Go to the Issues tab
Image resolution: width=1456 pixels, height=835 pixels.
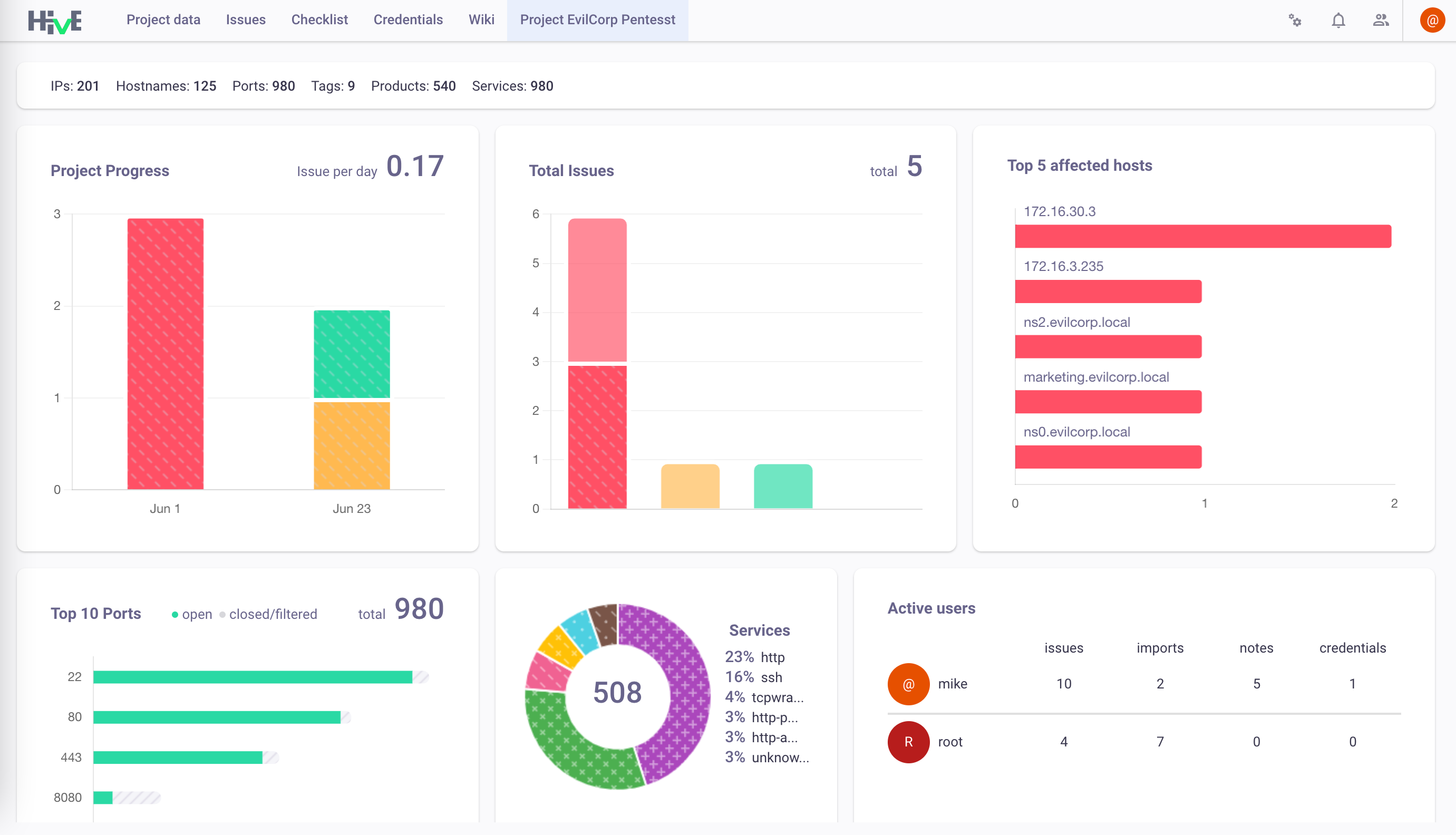(246, 20)
